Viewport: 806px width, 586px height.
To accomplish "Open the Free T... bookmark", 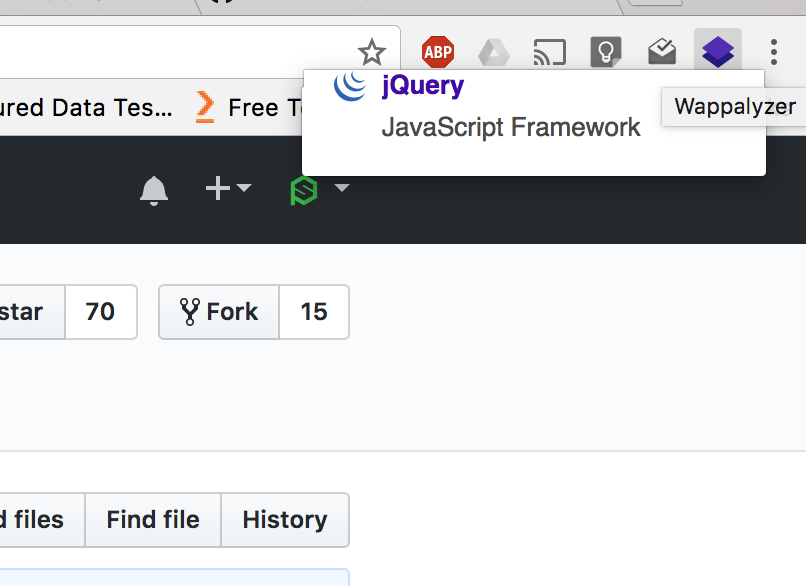I will (249, 107).
